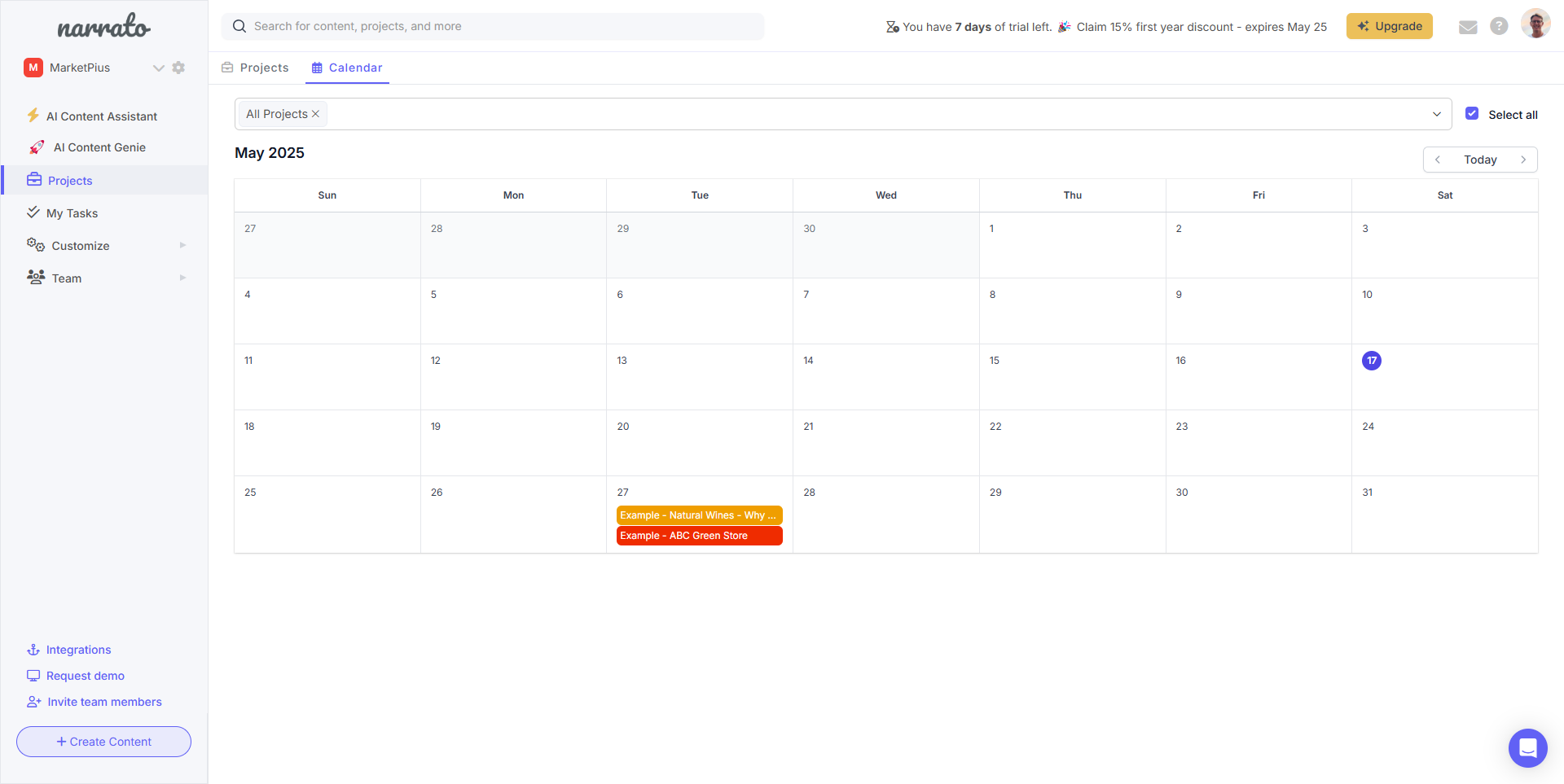The height and width of the screenshot is (784, 1564).
Task: Expand the project filter dropdown arrow
Action: tap(1436, 114)
